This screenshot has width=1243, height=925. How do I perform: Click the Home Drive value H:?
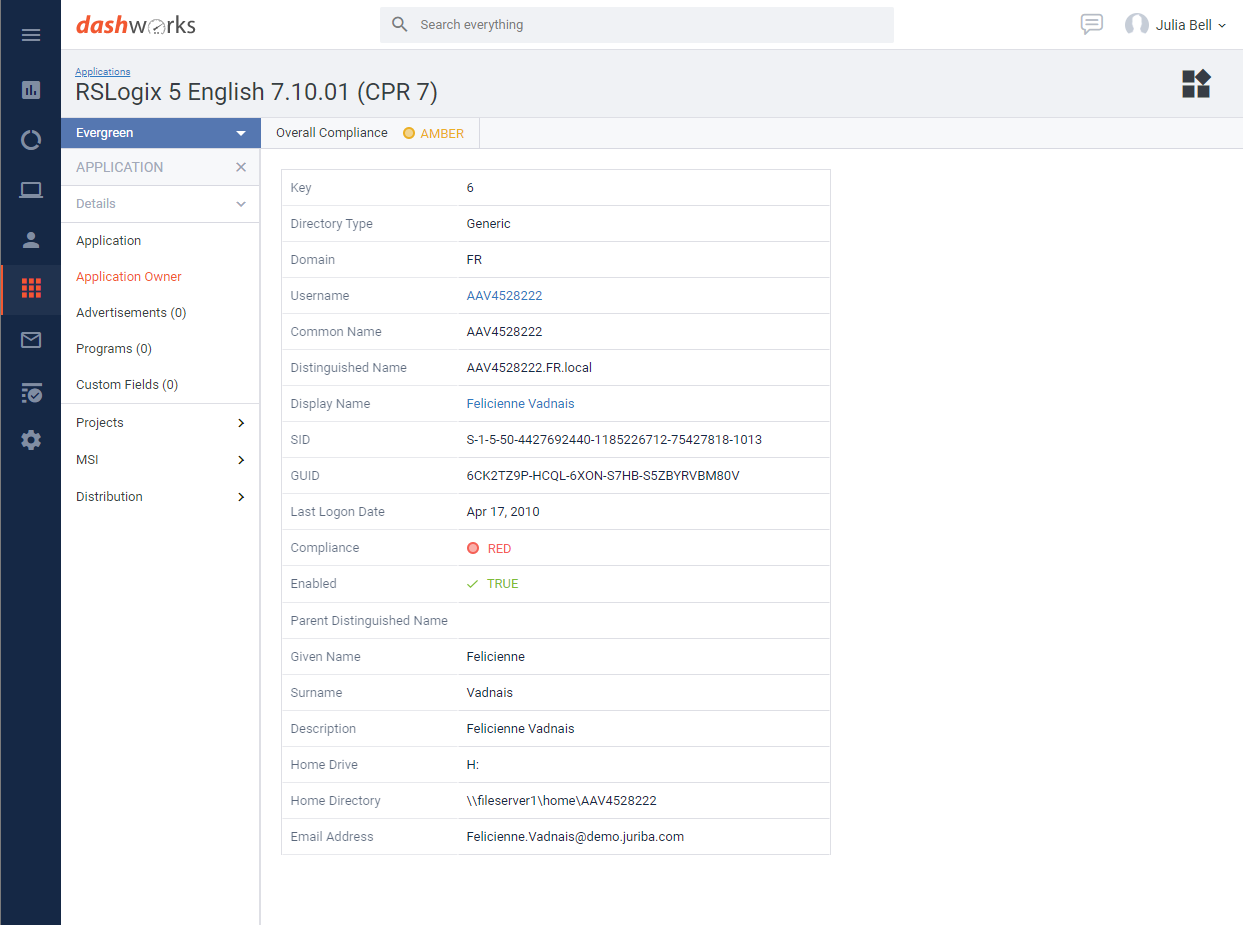pyautogui.click(x=473, y=765)
